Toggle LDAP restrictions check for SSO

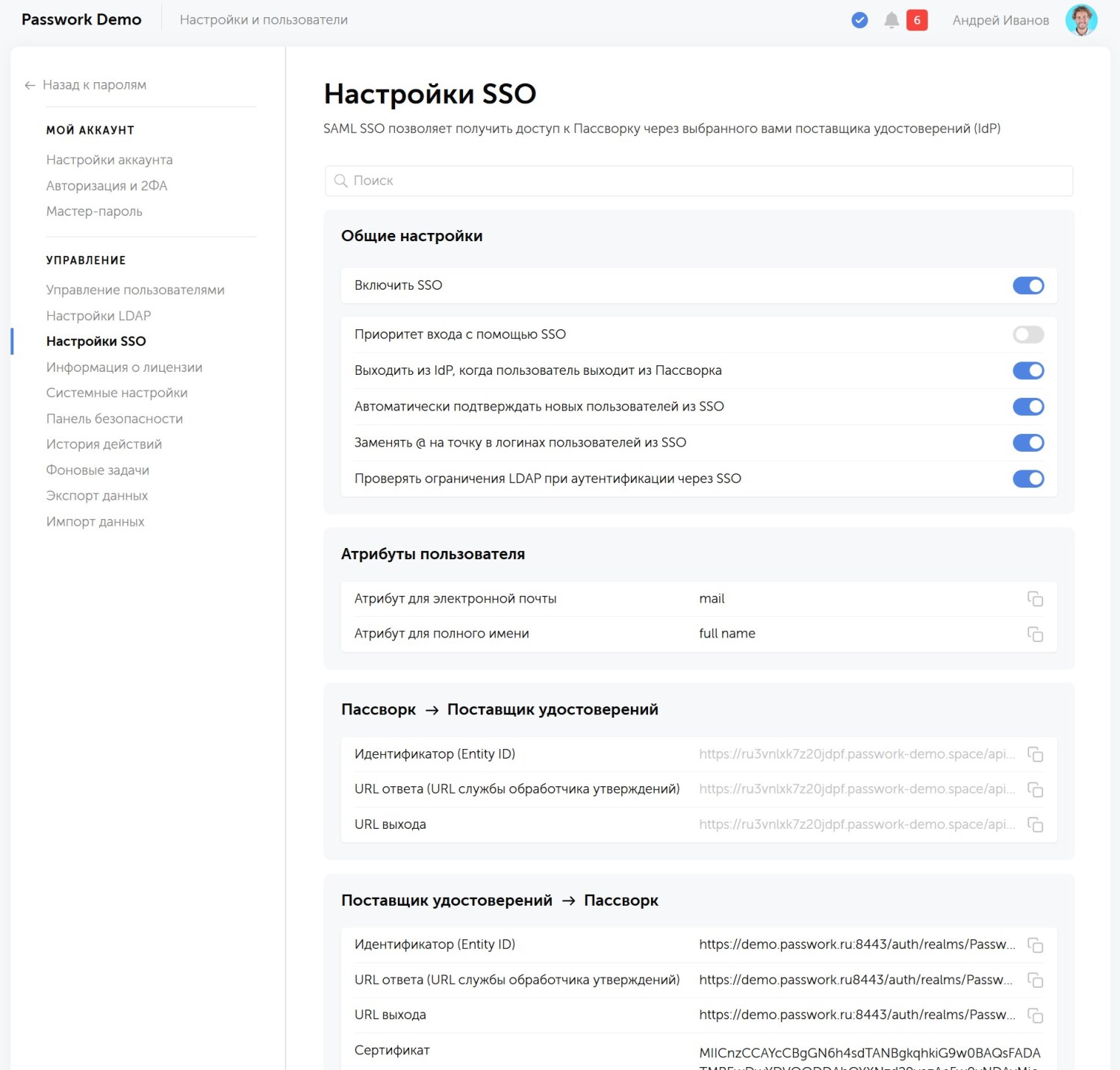click(1028, 479)
